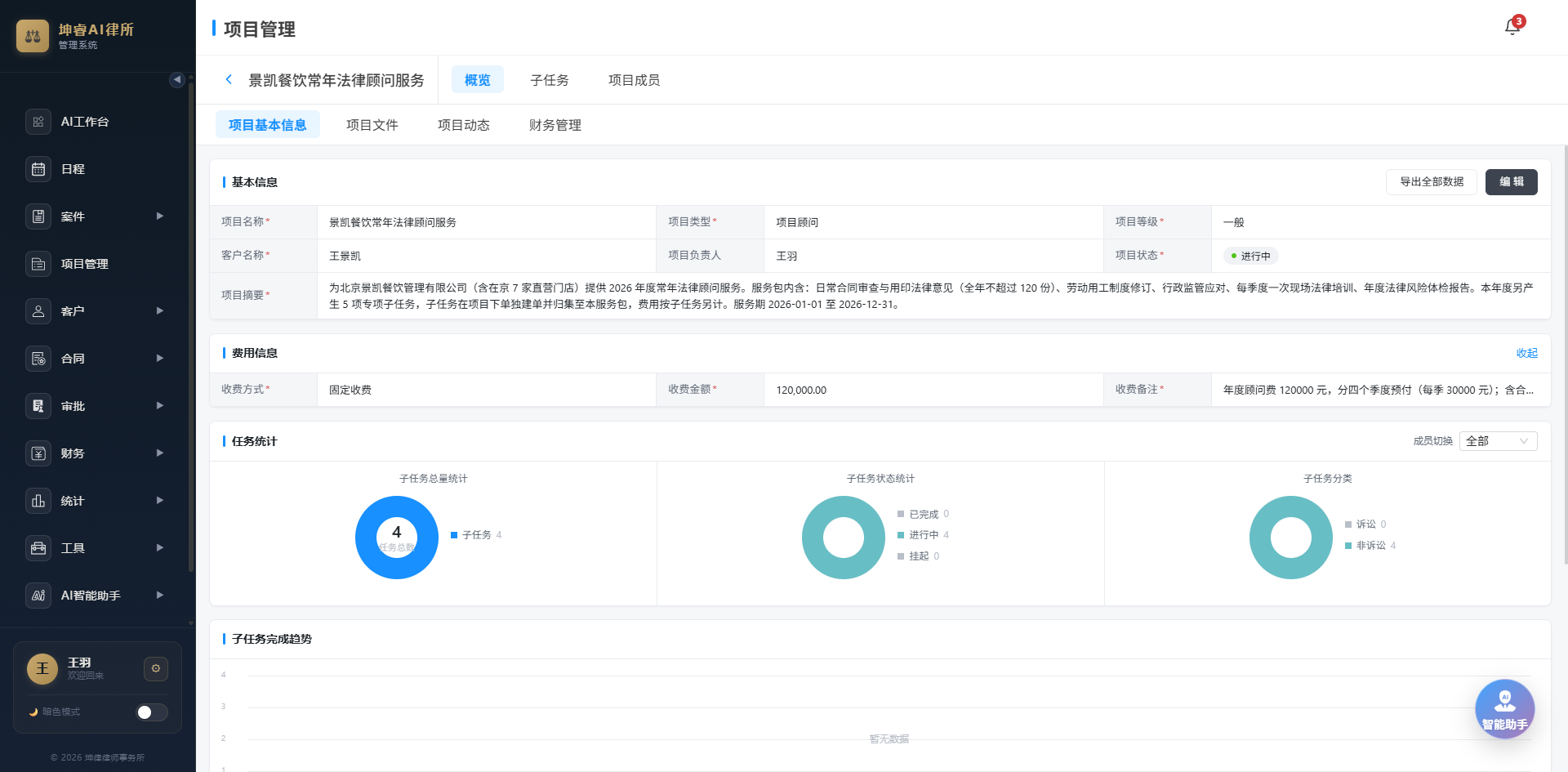
Task: Open the 项目文件 tab
Action: click(x=372, y=125)
